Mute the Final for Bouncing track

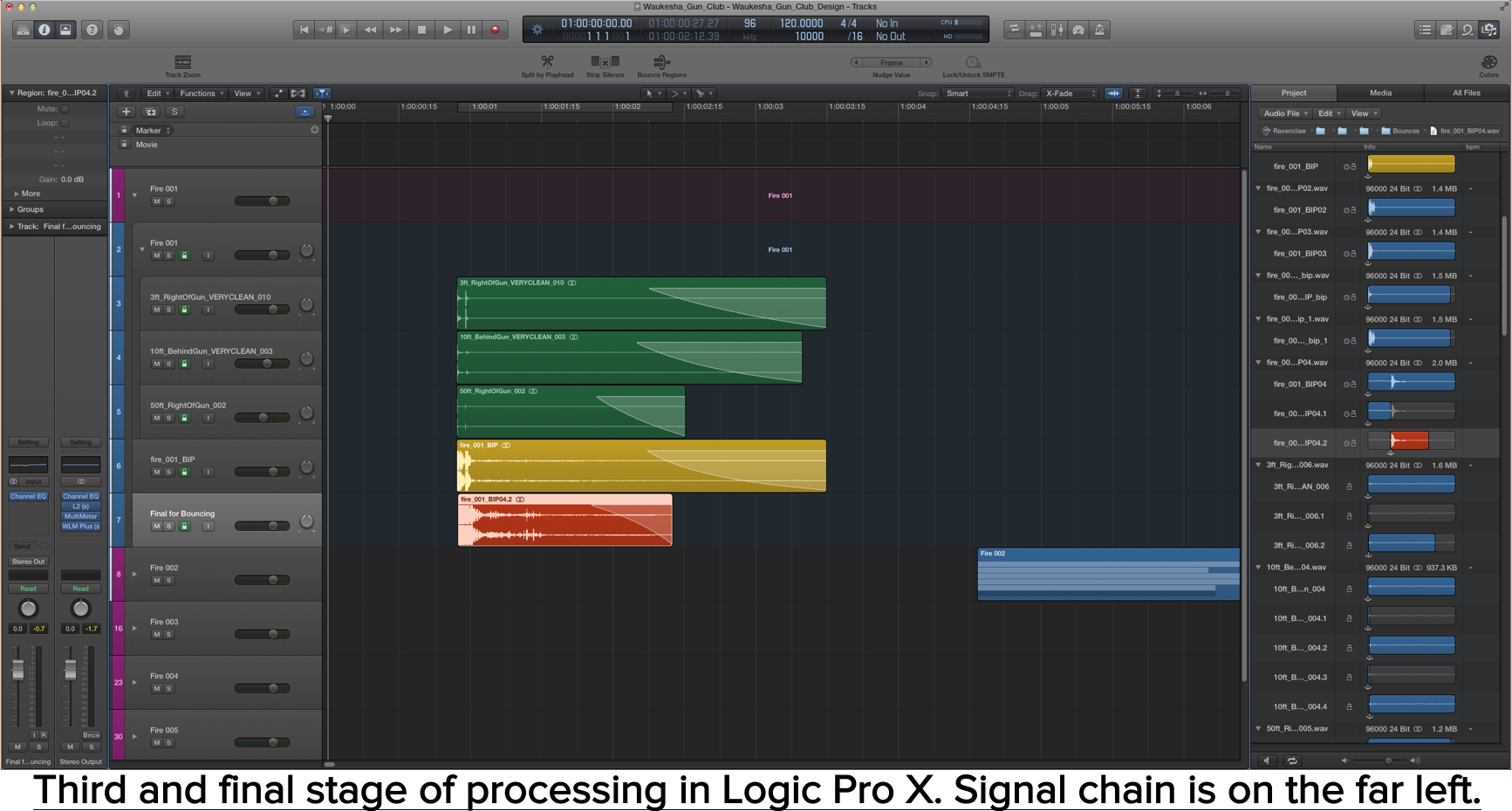click(157, 526)
